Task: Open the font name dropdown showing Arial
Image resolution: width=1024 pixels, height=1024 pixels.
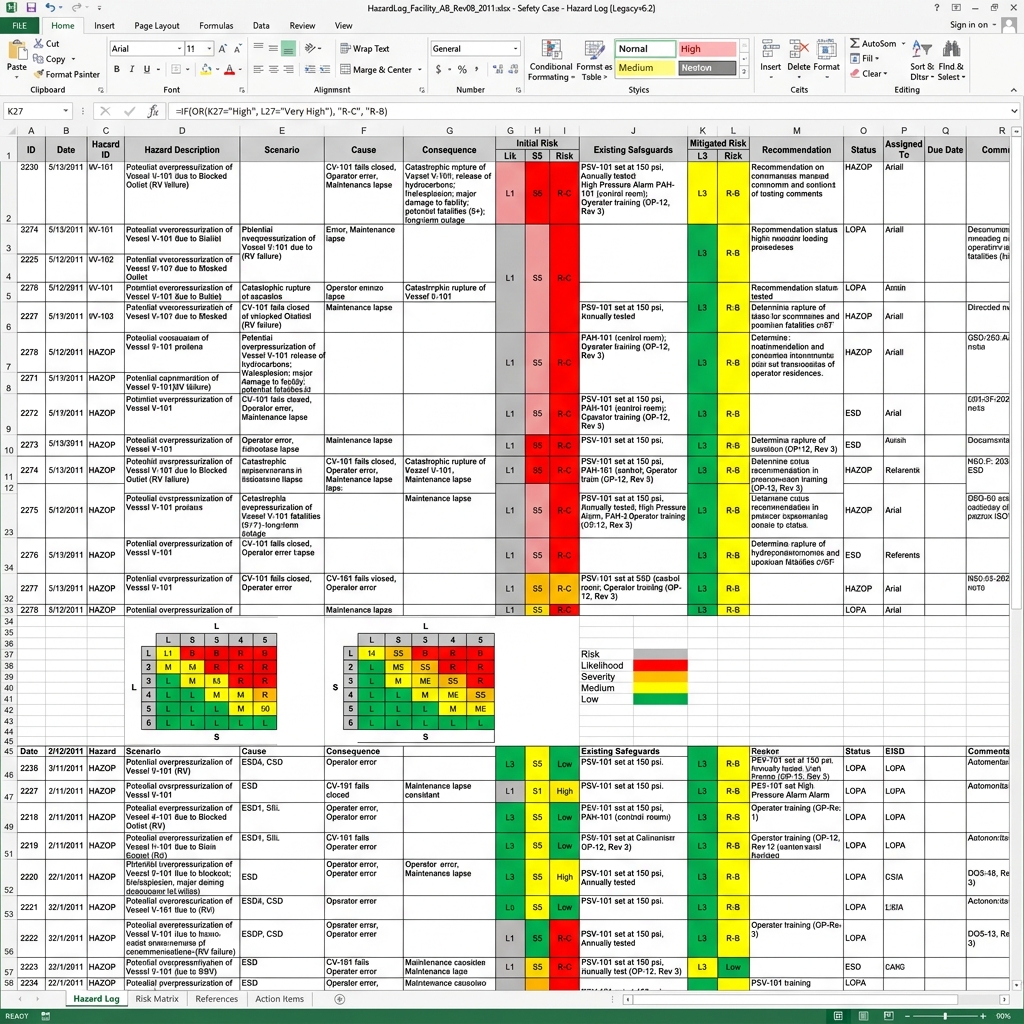Action: coord(180,48)
